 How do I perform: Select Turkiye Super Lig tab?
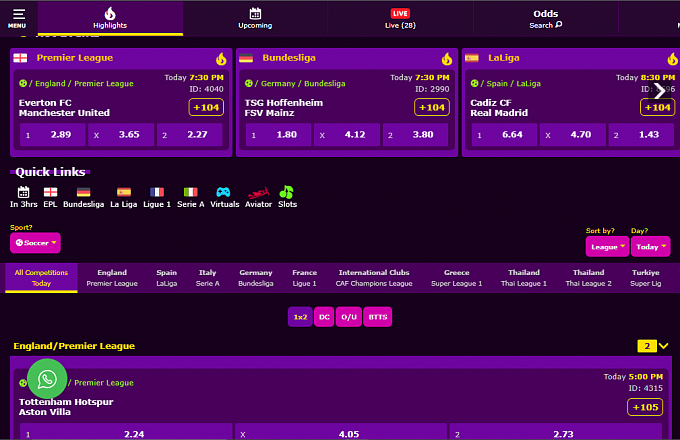[x=646, y=278]
